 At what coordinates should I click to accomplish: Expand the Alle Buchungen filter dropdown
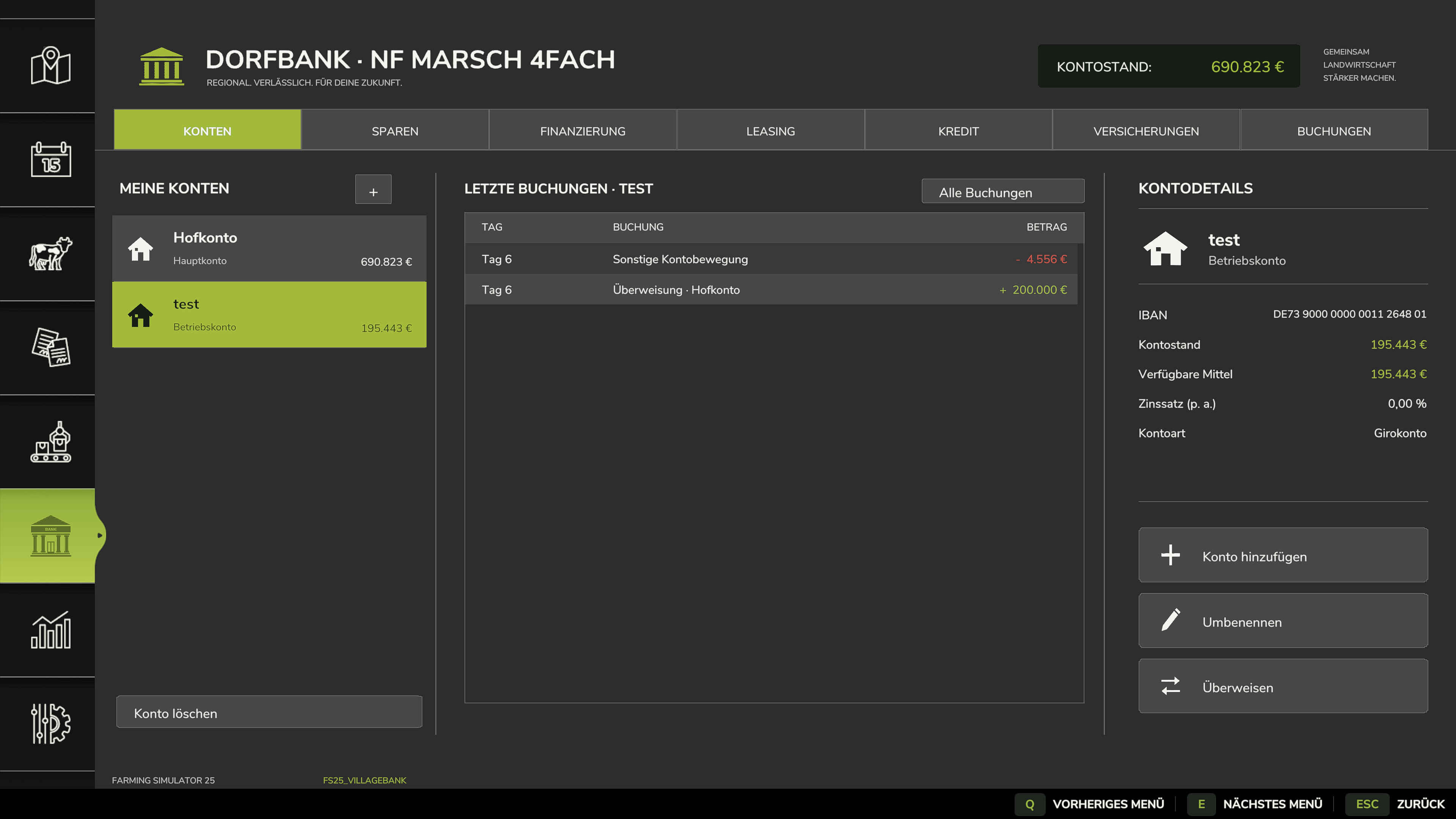click(1003, 191)
